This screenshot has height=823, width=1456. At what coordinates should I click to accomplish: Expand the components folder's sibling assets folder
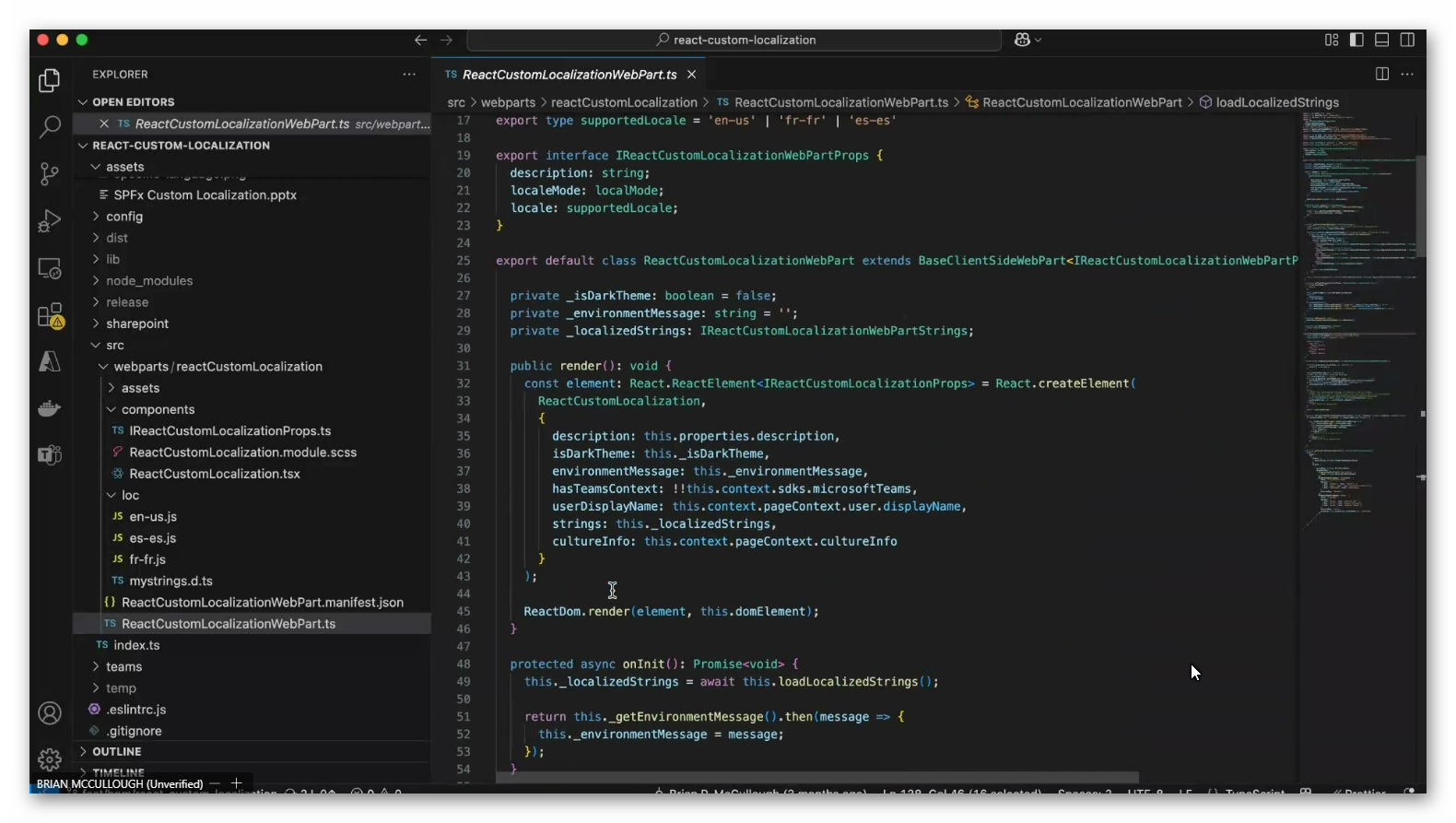pyautogui.click(x=252, y=388)
